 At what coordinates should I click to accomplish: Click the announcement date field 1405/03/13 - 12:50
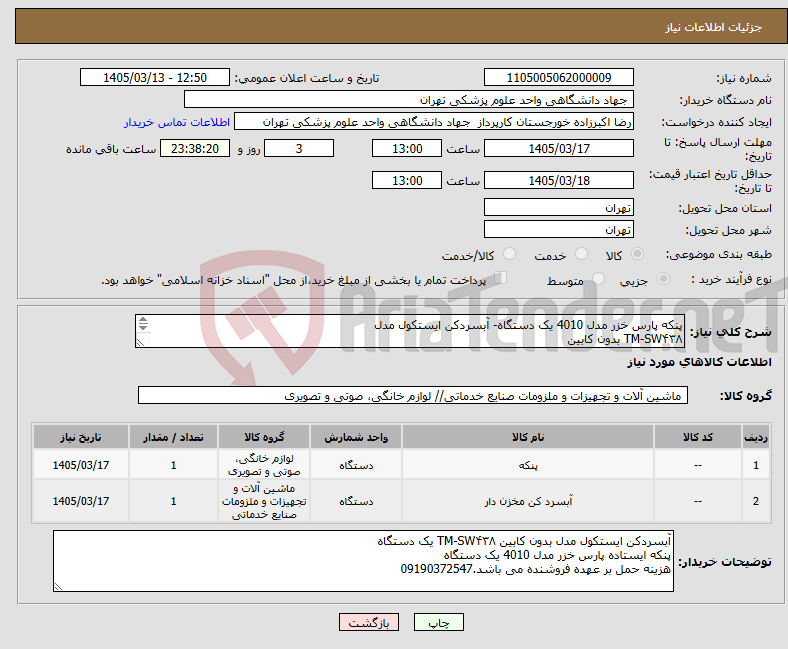155,77
